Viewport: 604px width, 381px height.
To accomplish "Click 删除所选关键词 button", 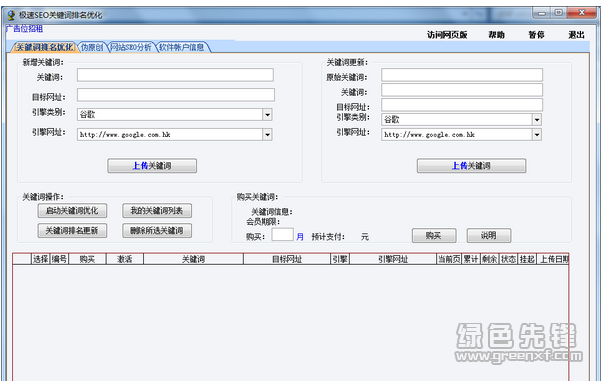I will [x=157, y=231].
